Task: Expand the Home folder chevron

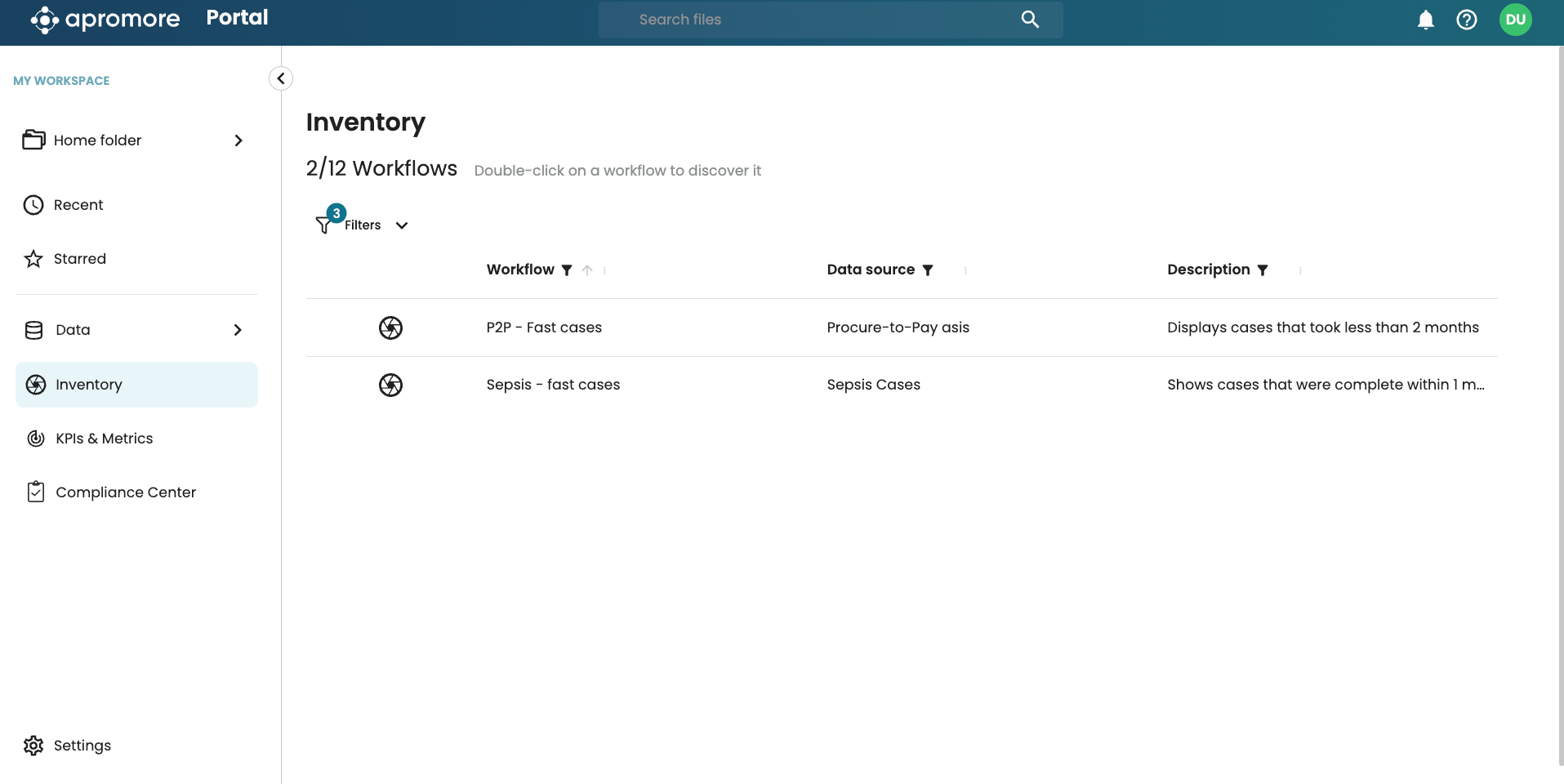Action: pyautogui.click(x=238, y=140)
